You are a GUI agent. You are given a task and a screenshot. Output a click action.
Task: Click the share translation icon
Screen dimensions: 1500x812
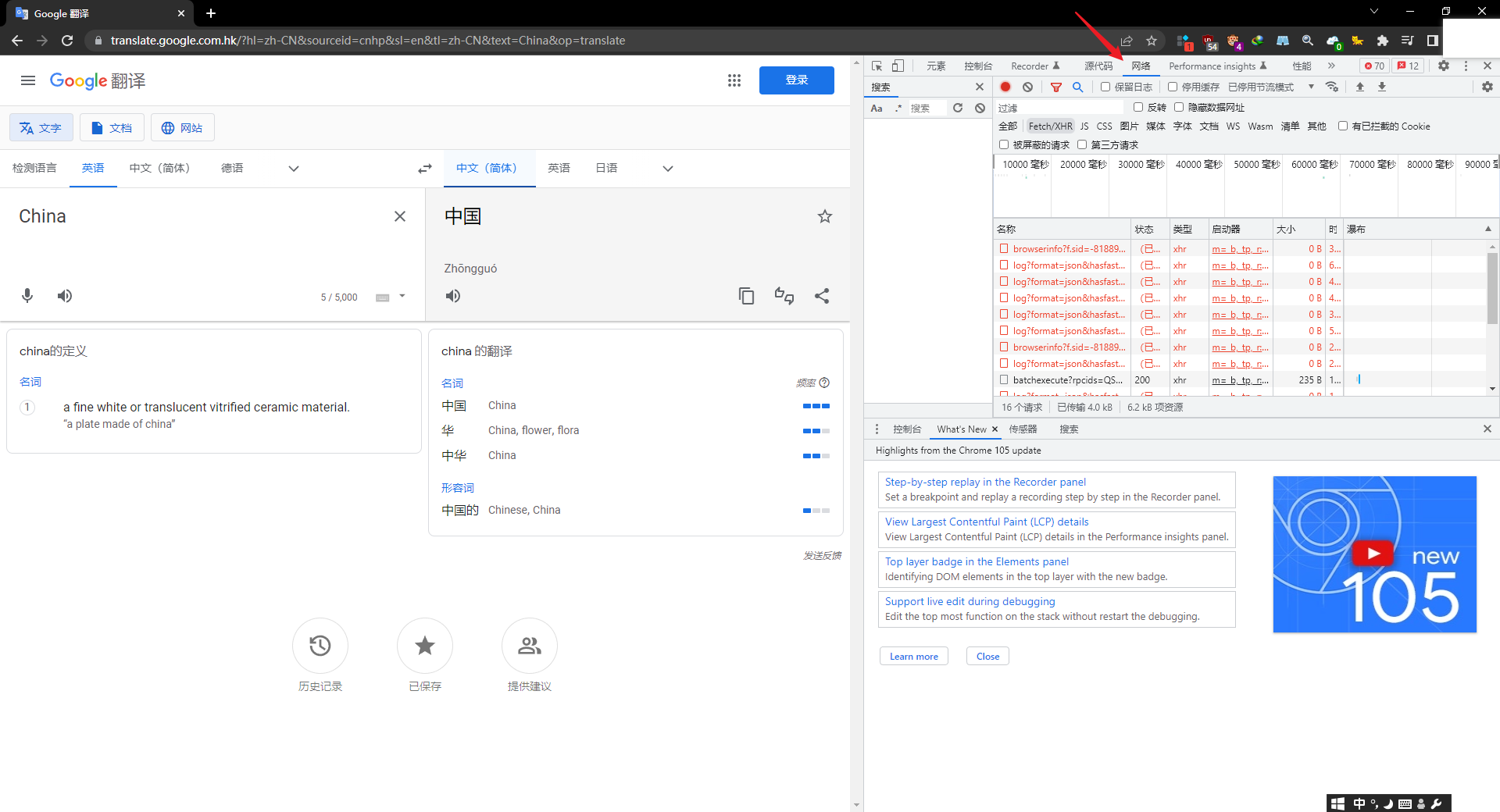tap(822, 296)
